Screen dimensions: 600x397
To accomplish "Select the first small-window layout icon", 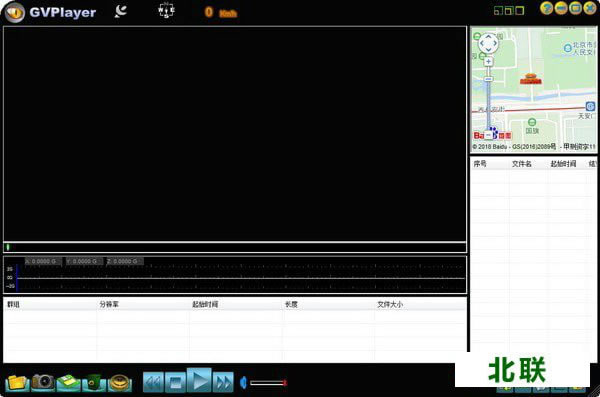I will point(497,11).
